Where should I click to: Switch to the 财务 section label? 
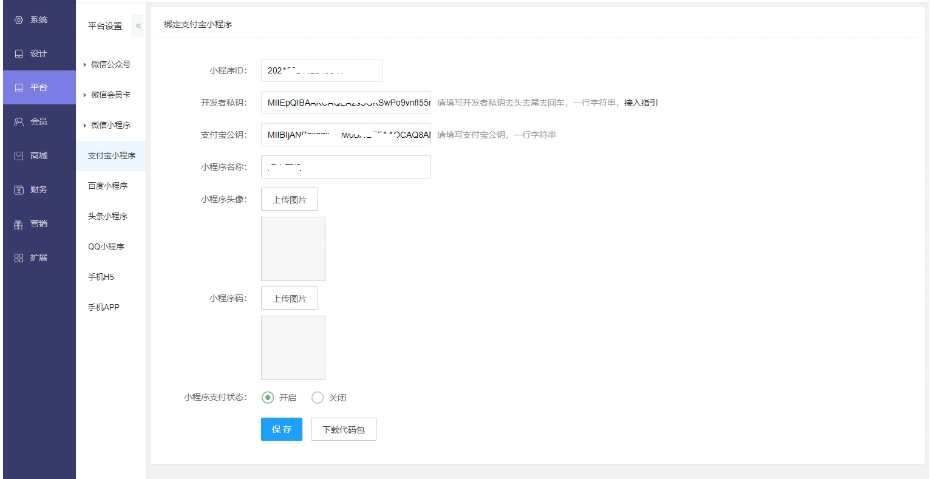coord(39,190)
